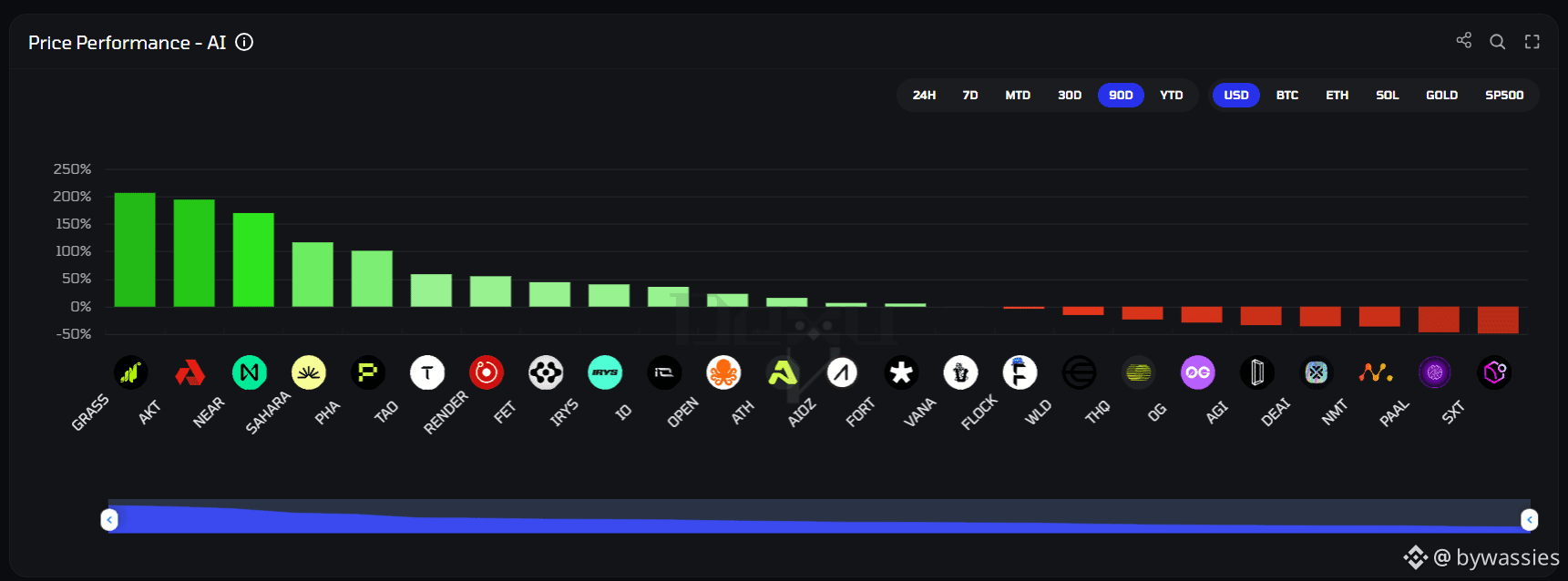Switch time range to YTD
Image resolution: width=1568 pixels, height=581 pixels.
1172,95
